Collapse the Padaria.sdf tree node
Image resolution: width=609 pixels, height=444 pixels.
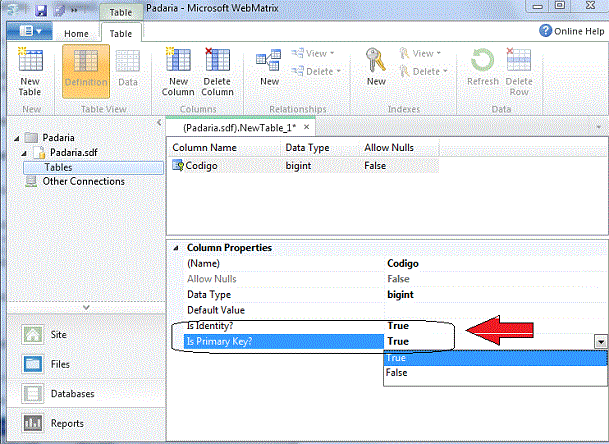(x=24, y=153)
